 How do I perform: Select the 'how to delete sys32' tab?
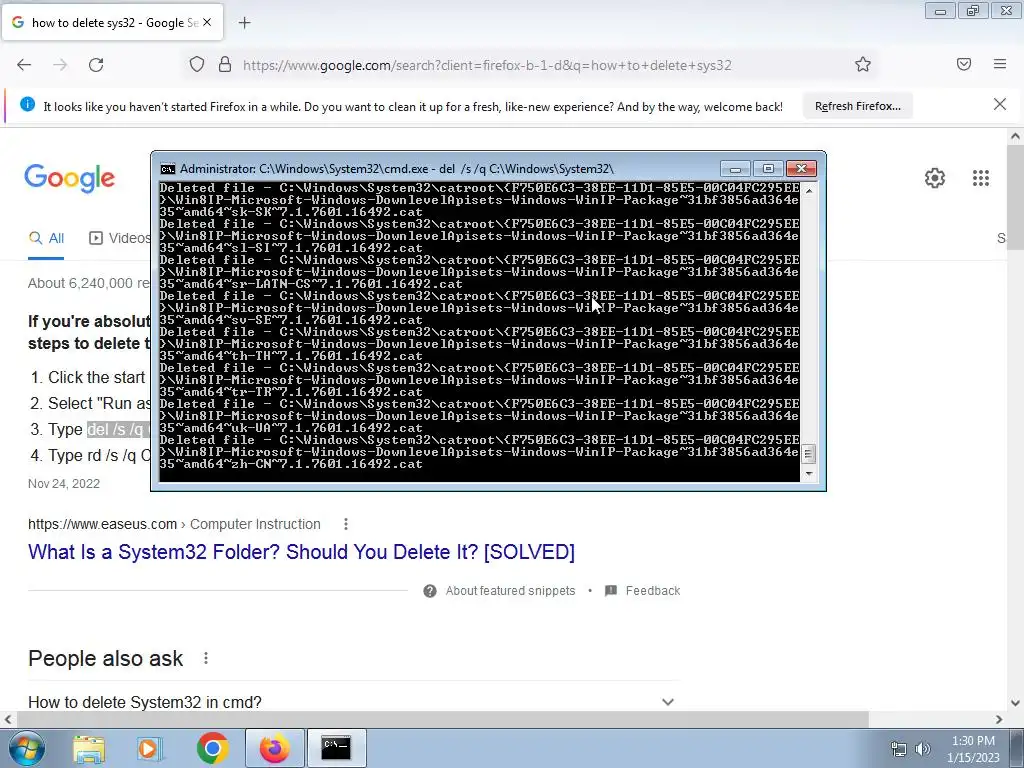tap(113, 22)
